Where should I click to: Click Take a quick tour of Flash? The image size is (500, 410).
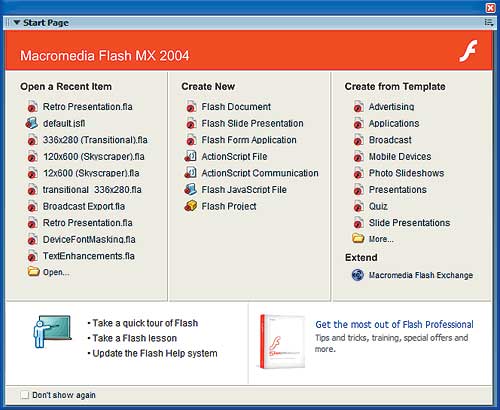coord(145,323)
